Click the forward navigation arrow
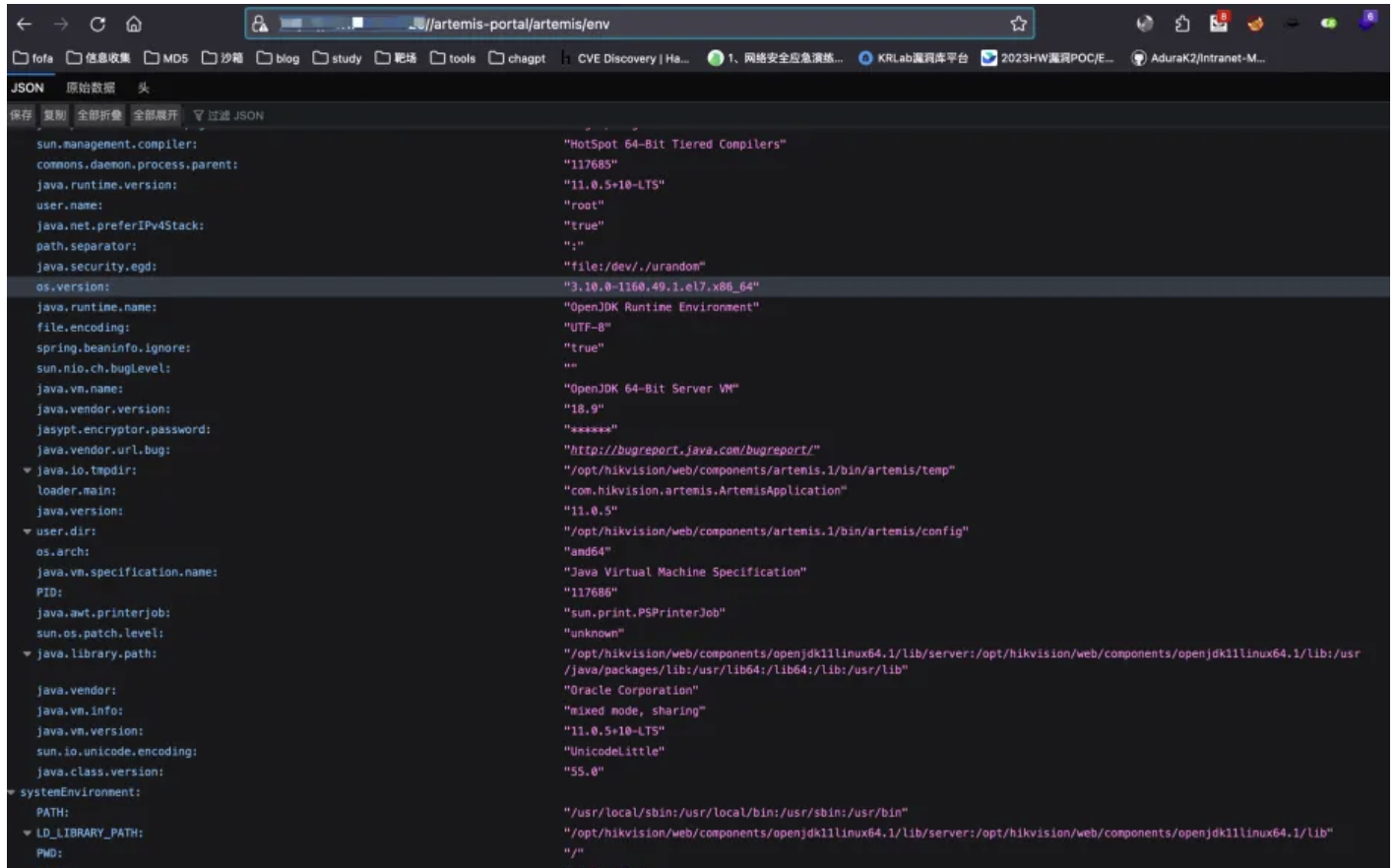This screenshot has height=868, width=1396. pos(61,24)
